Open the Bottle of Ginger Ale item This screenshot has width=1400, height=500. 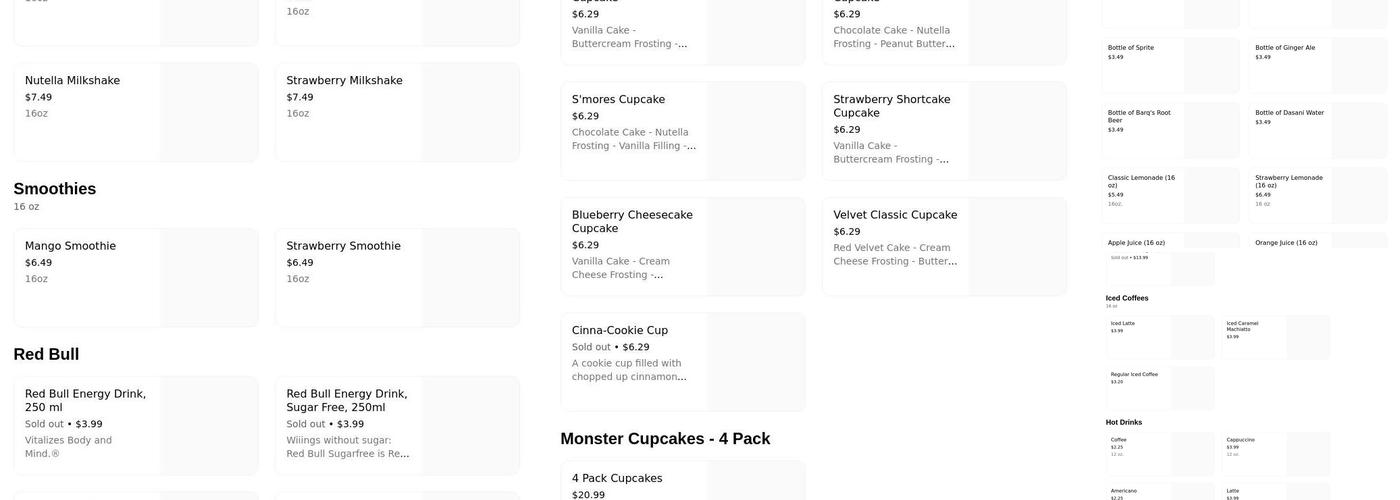pyautogui.click(x=1317, y=66)
